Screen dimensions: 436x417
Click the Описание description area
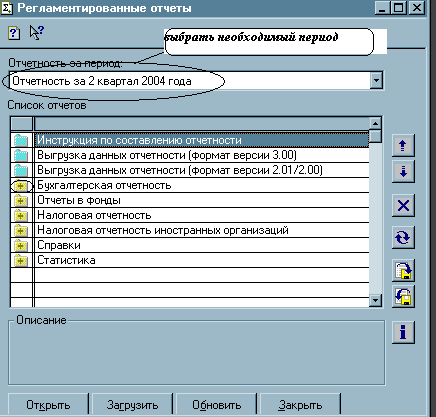[x=196, y=354]
